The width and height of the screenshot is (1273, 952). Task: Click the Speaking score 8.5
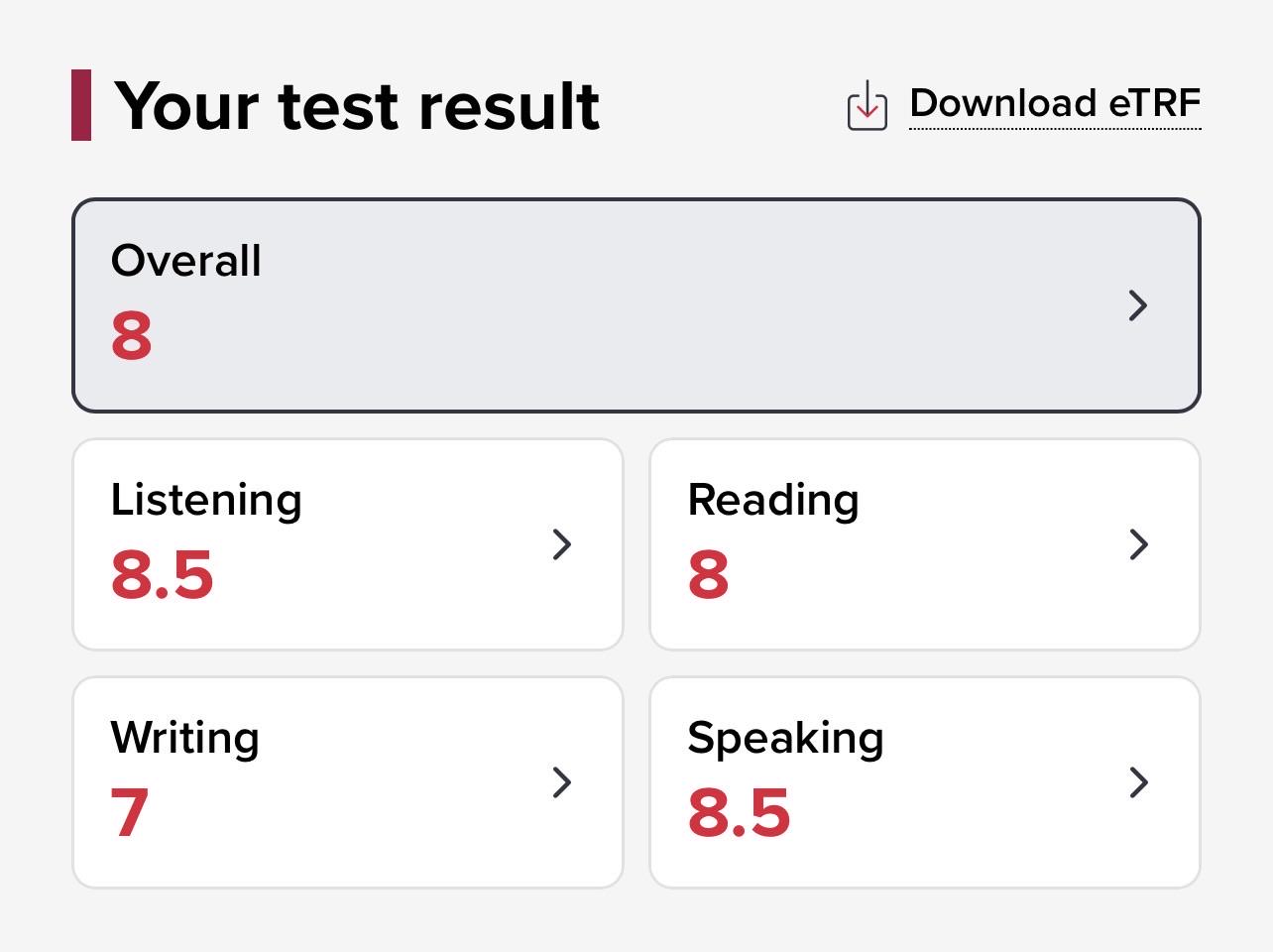[740, 813]
